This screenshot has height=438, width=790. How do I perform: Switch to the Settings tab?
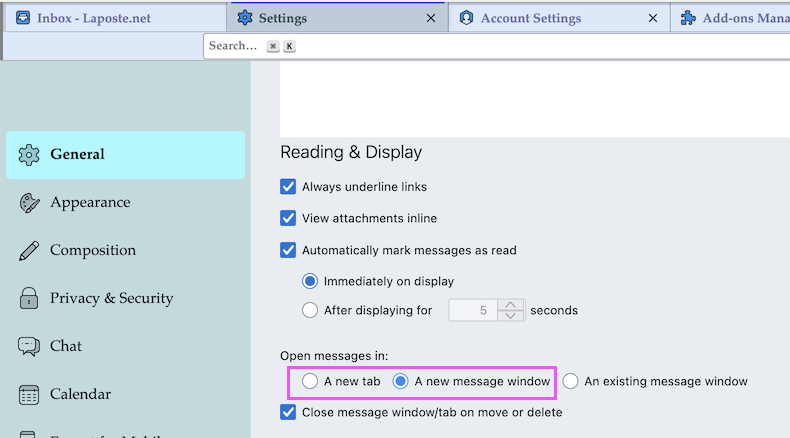(x=338, y=18)
